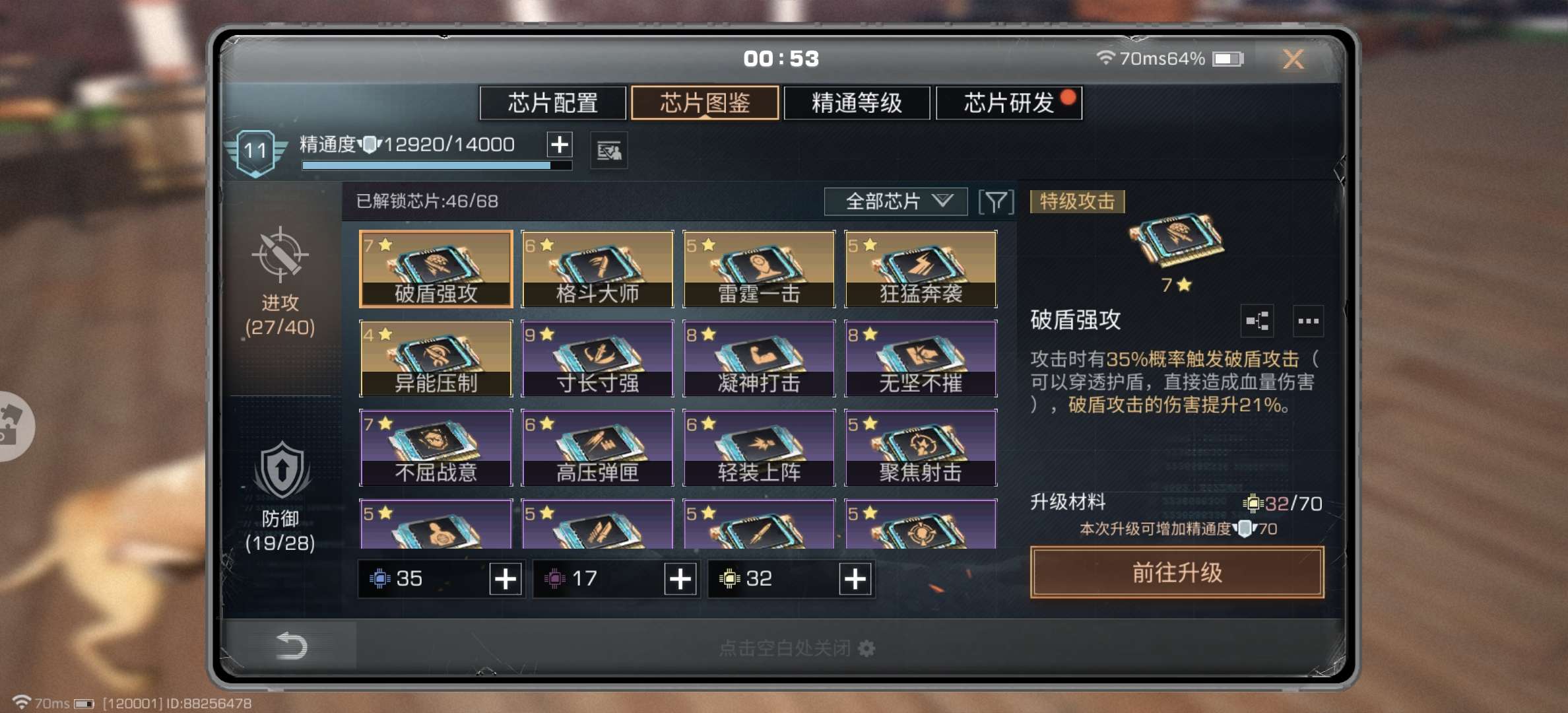Click the settings gear near 点击空白处关闭
Viewport: 1568px width, 713px height.
click(866, 648)
